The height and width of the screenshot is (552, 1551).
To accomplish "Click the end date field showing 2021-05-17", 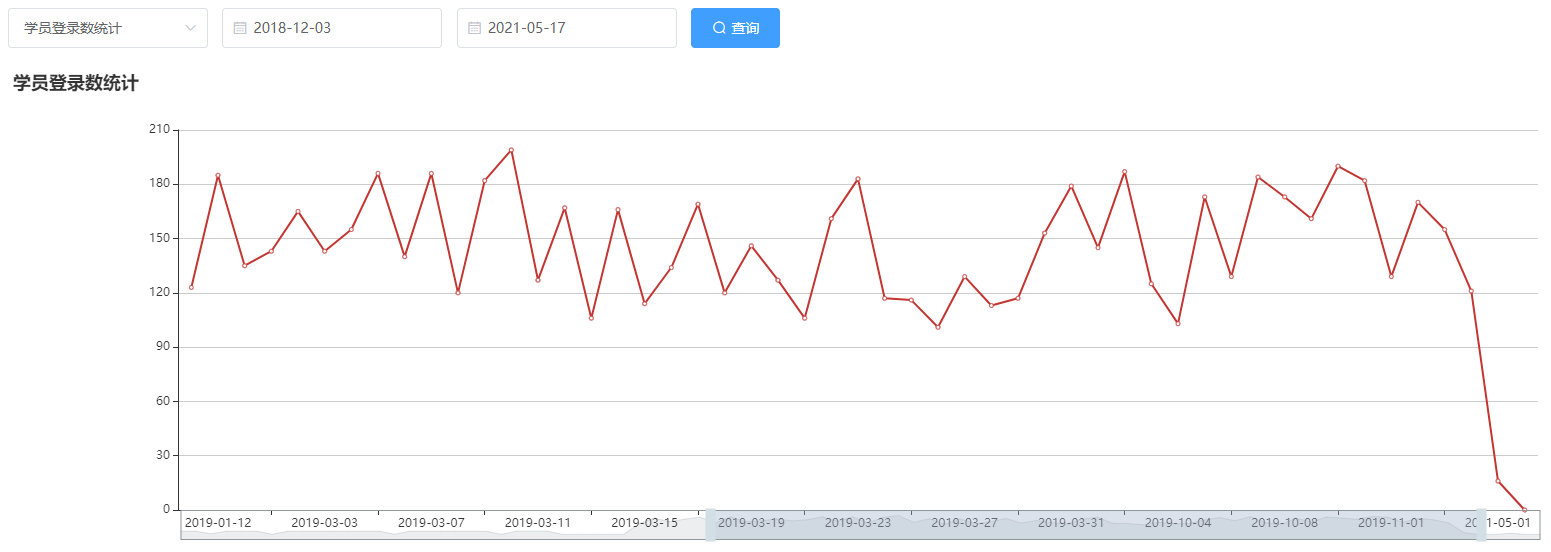I will click(567, 28).
